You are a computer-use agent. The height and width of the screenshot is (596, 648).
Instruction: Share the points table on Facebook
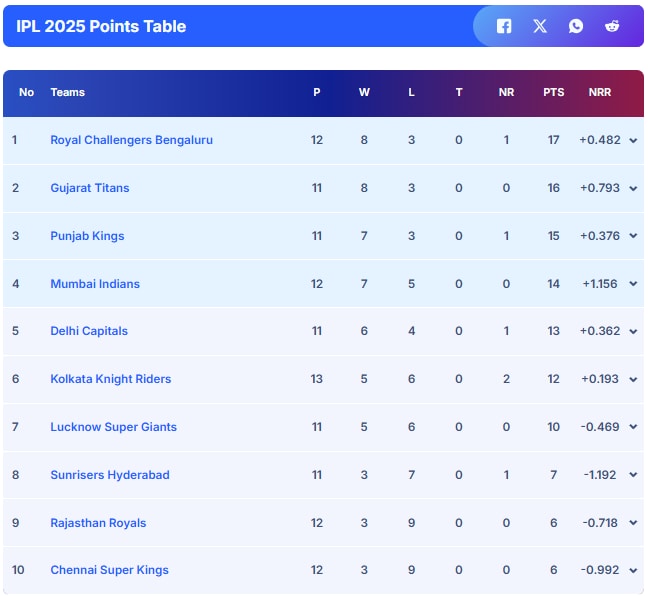click(x=504, y=26)
